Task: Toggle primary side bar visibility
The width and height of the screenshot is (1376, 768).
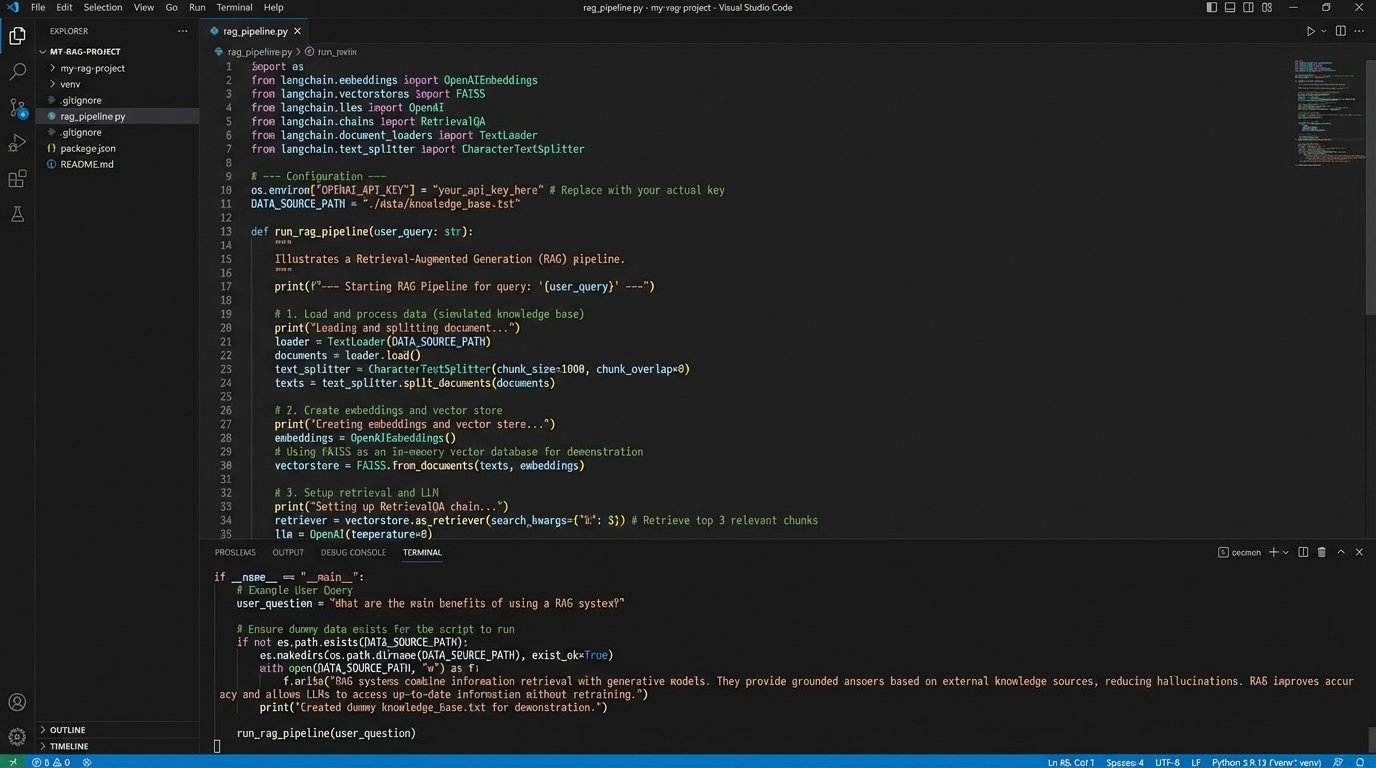Action: [1212, 7]
